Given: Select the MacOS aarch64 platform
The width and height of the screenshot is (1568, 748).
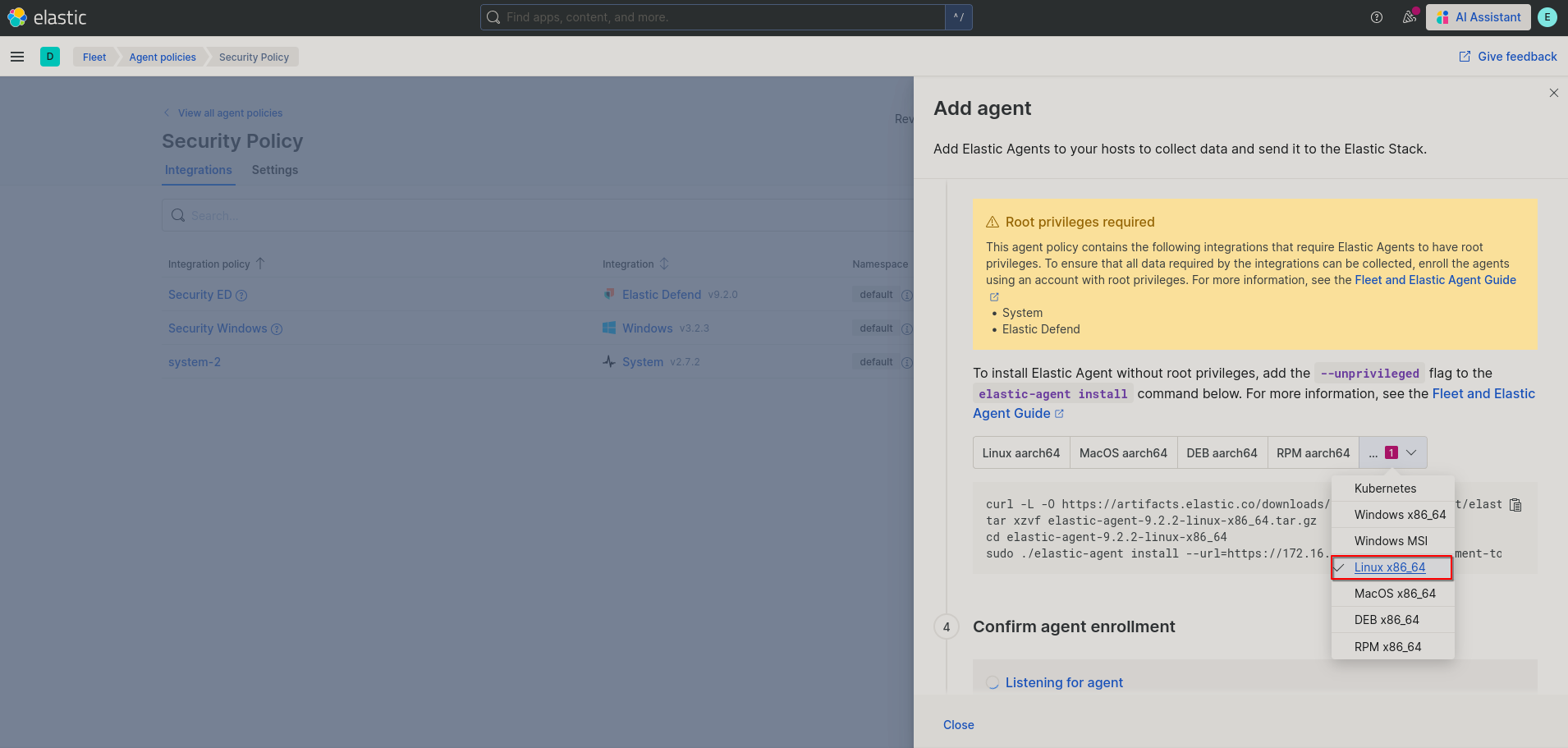Looking at the screenshot, I should point(1123,453).
